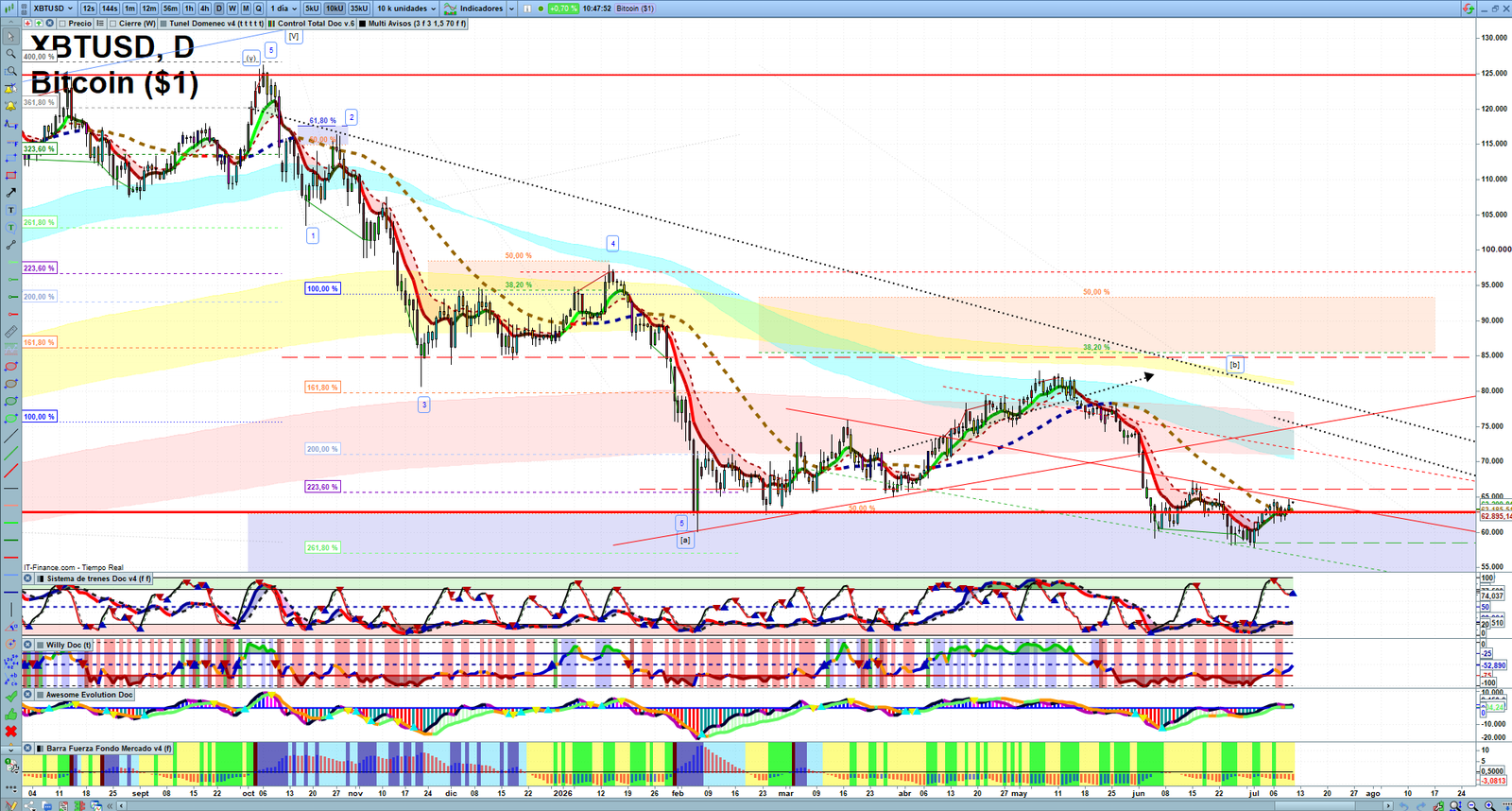This screenshot has height=811, width=1512.
Task: Select the text bubble annotation tool
Action: click(x=10, y=228)
